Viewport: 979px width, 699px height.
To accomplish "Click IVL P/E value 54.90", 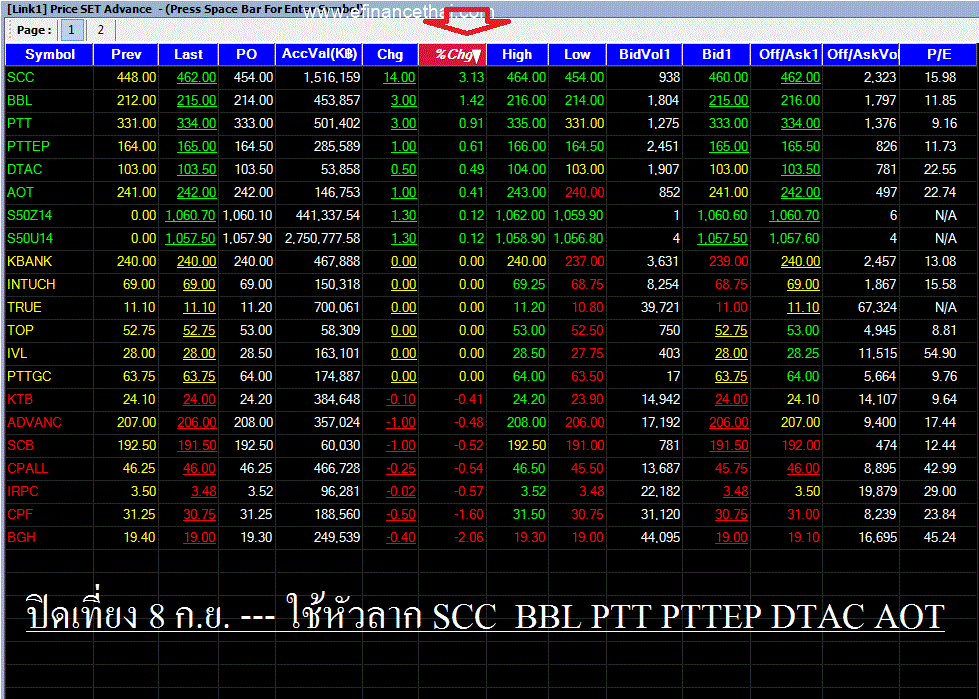I will pyautogui.click(x=940, y=354).
